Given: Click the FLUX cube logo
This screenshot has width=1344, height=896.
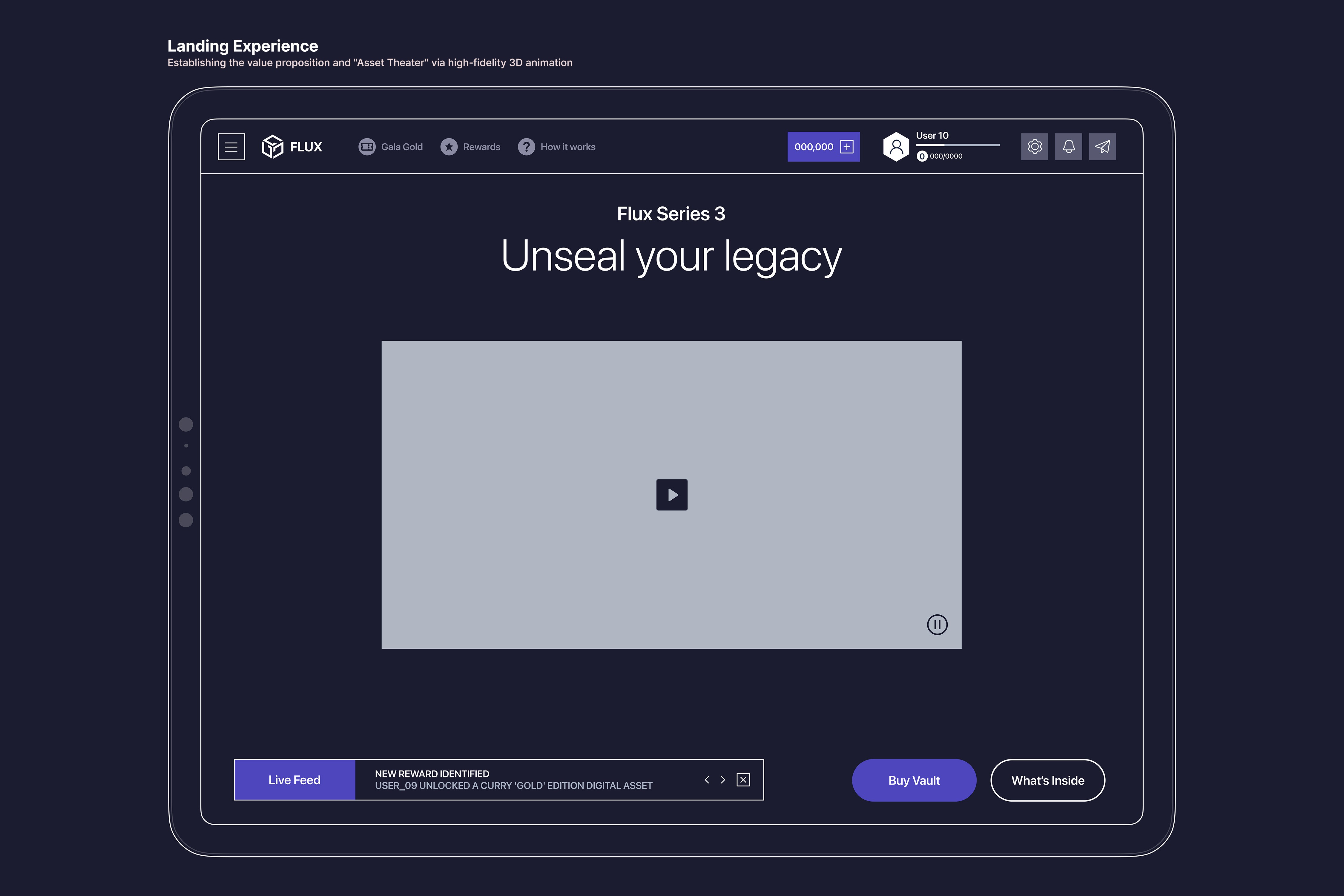Looking at the screenshot, I should point(272,147).
